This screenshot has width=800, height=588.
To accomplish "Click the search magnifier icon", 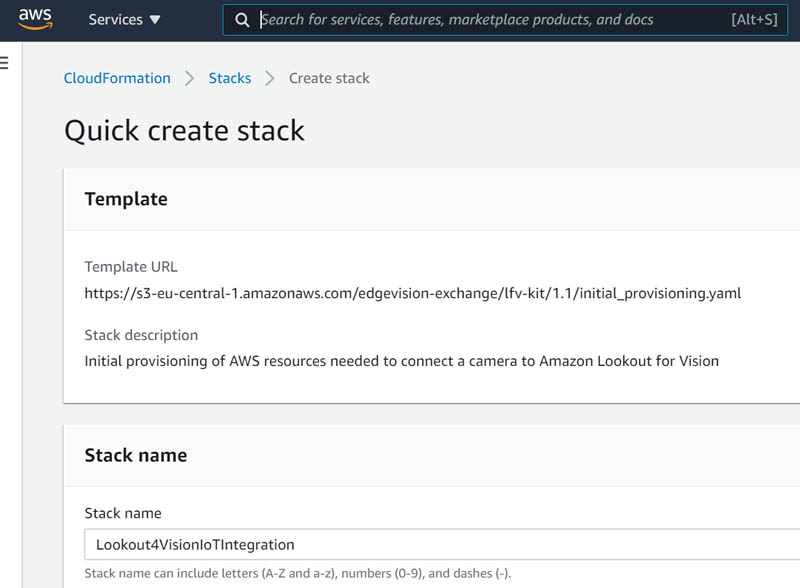I will (x=242, y=20).
